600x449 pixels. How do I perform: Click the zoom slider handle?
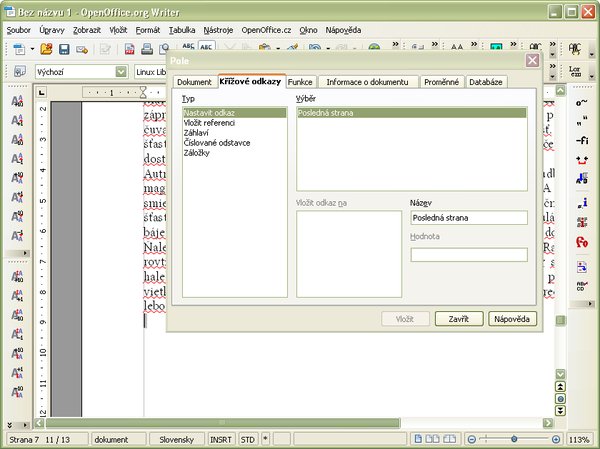[514, 439]
